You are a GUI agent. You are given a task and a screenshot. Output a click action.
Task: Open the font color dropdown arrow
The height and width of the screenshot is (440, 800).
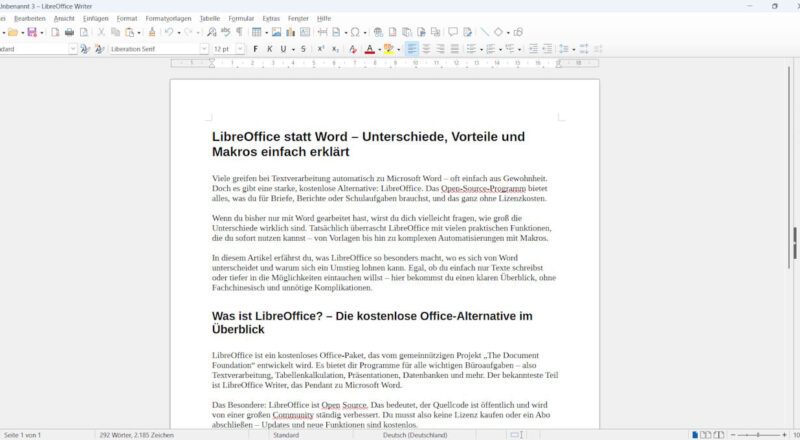click(x=379, y=50)
